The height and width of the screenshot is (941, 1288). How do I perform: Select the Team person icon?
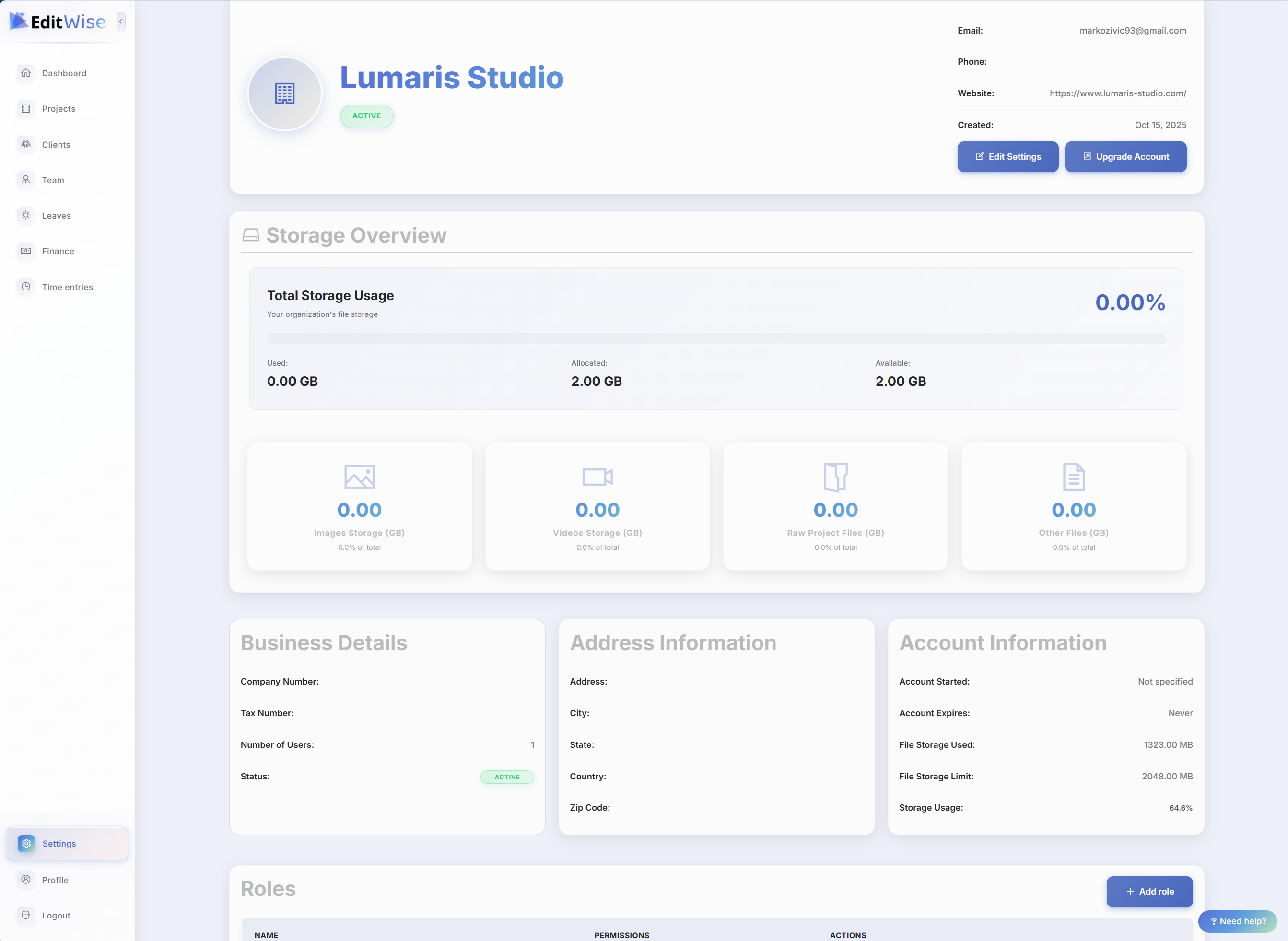coord(25,180)
